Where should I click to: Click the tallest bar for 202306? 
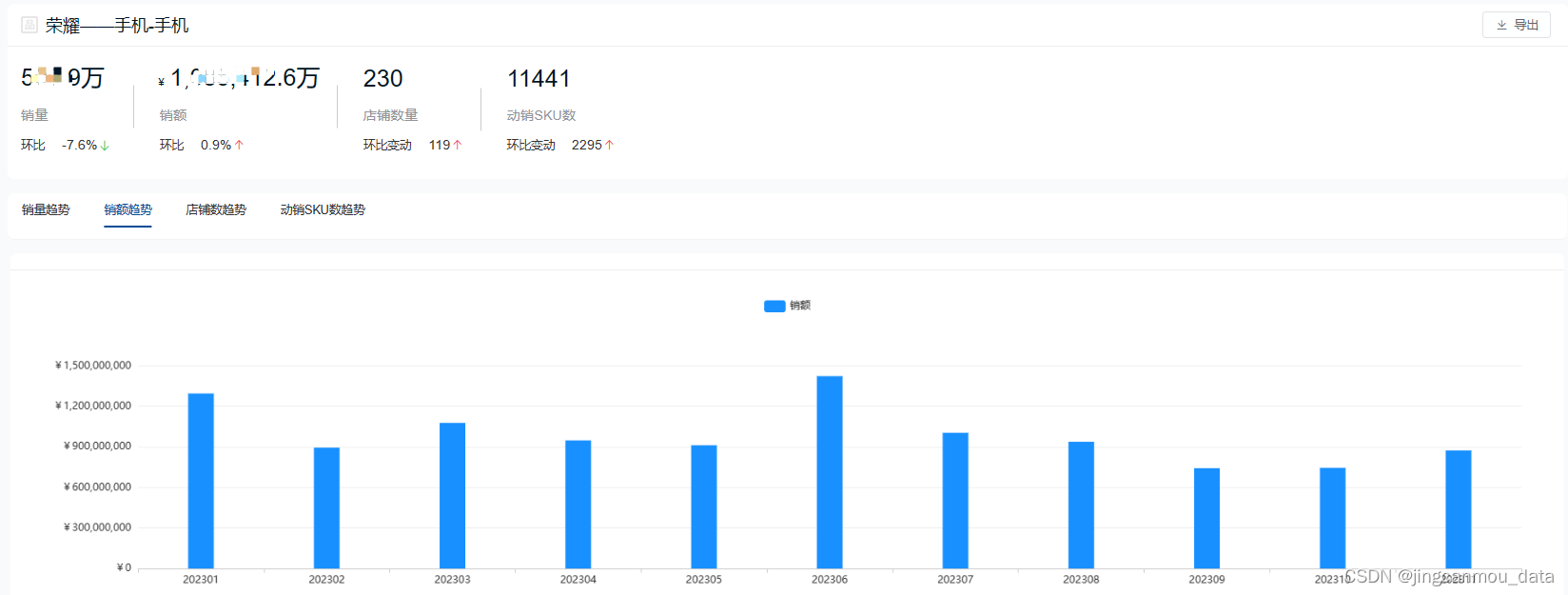pyautogui.click(x=830, y=472)
